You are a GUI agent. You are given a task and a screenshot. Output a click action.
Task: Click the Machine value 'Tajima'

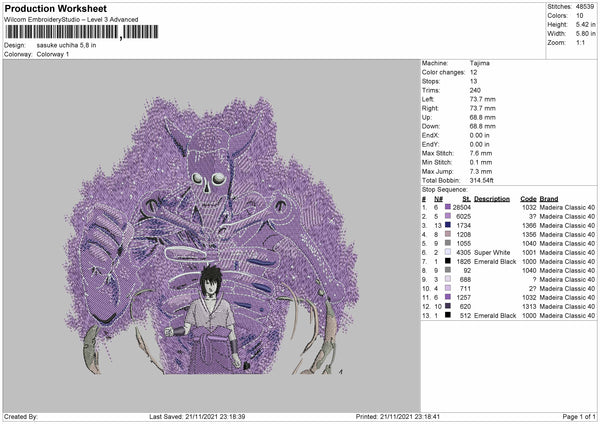click(479, 63)
